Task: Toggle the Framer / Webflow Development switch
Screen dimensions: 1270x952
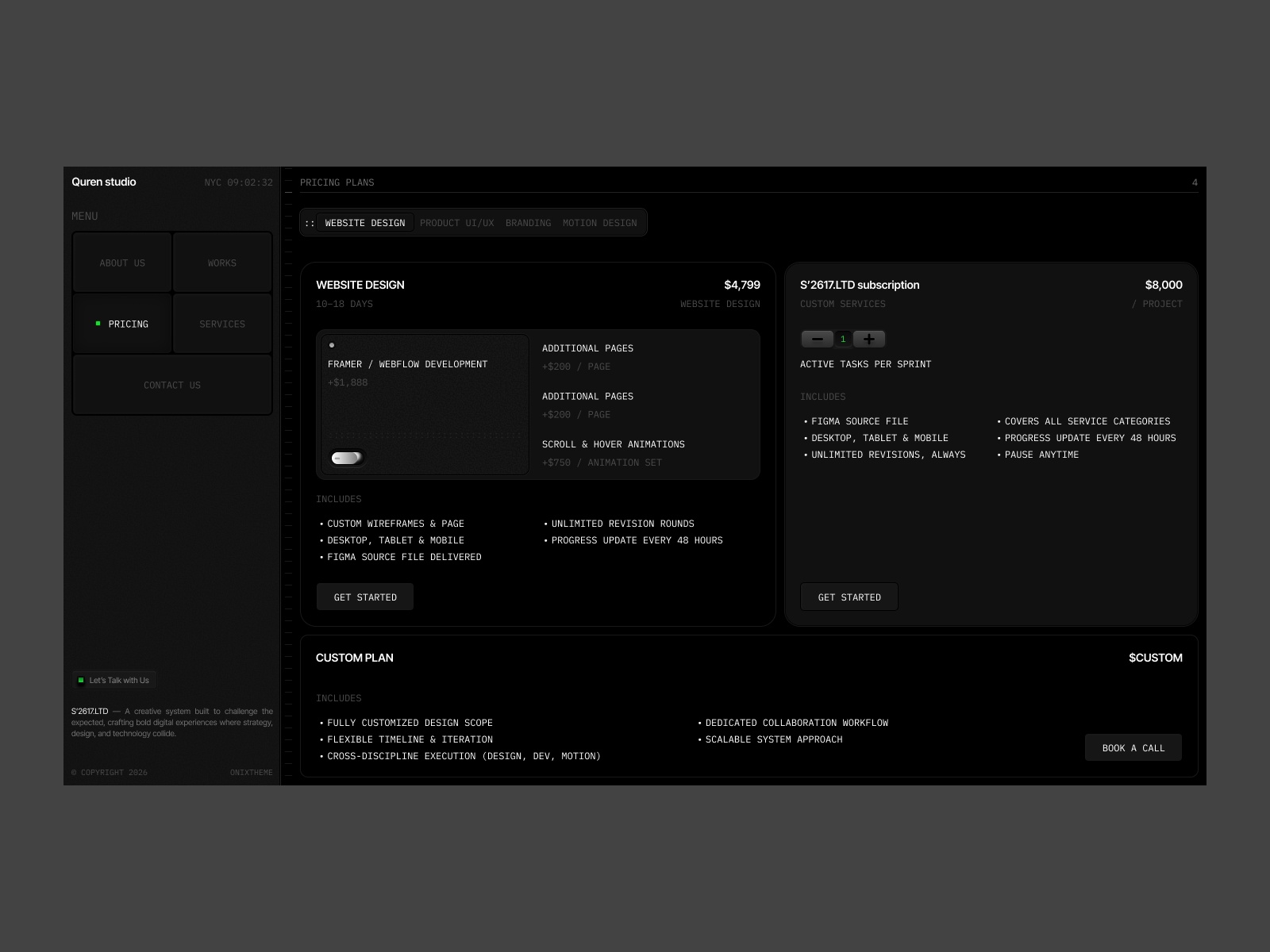Action: (x=347, y=458)
